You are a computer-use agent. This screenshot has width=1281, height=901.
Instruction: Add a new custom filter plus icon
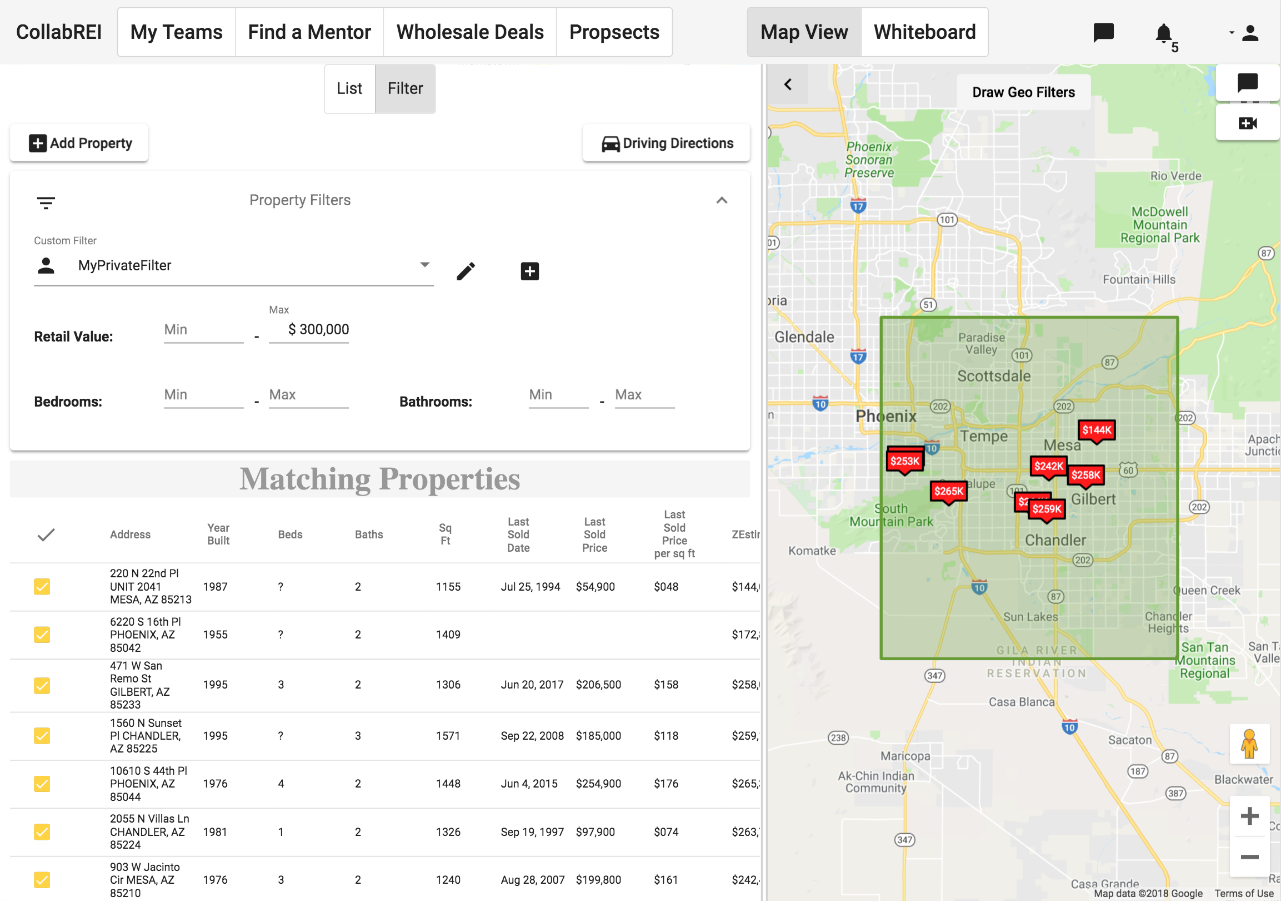pos(530,271)
